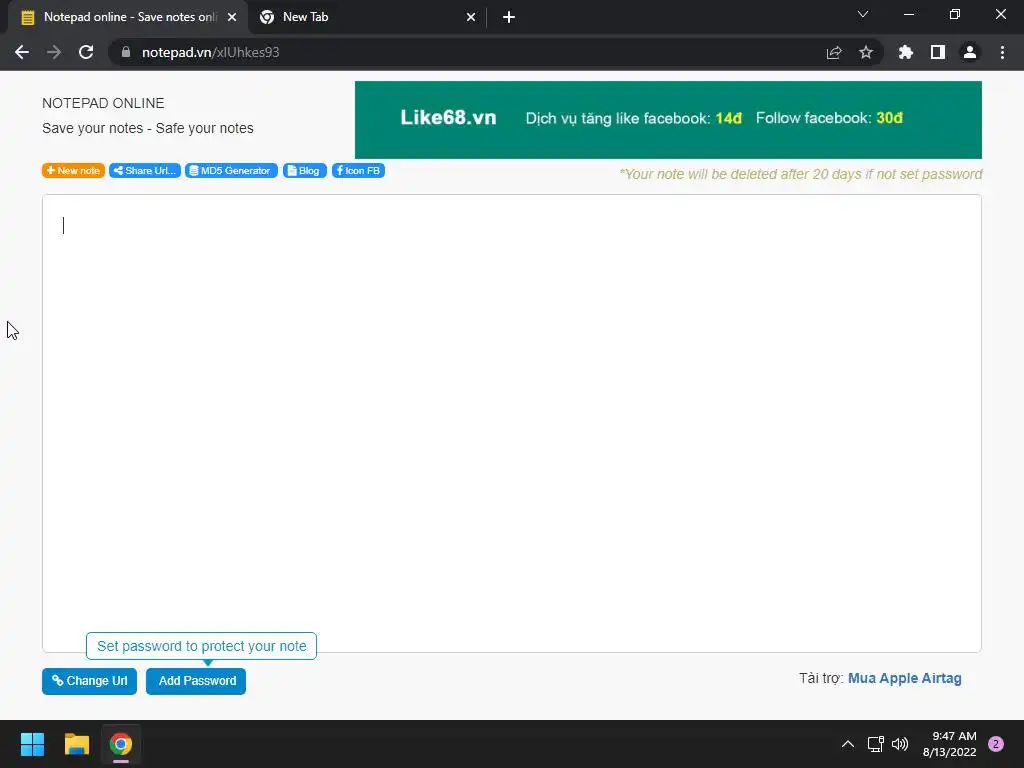Viewport: 1024px width, 768px height.
Task: Expand the tab search chevron
Action: tap(863, 14)
